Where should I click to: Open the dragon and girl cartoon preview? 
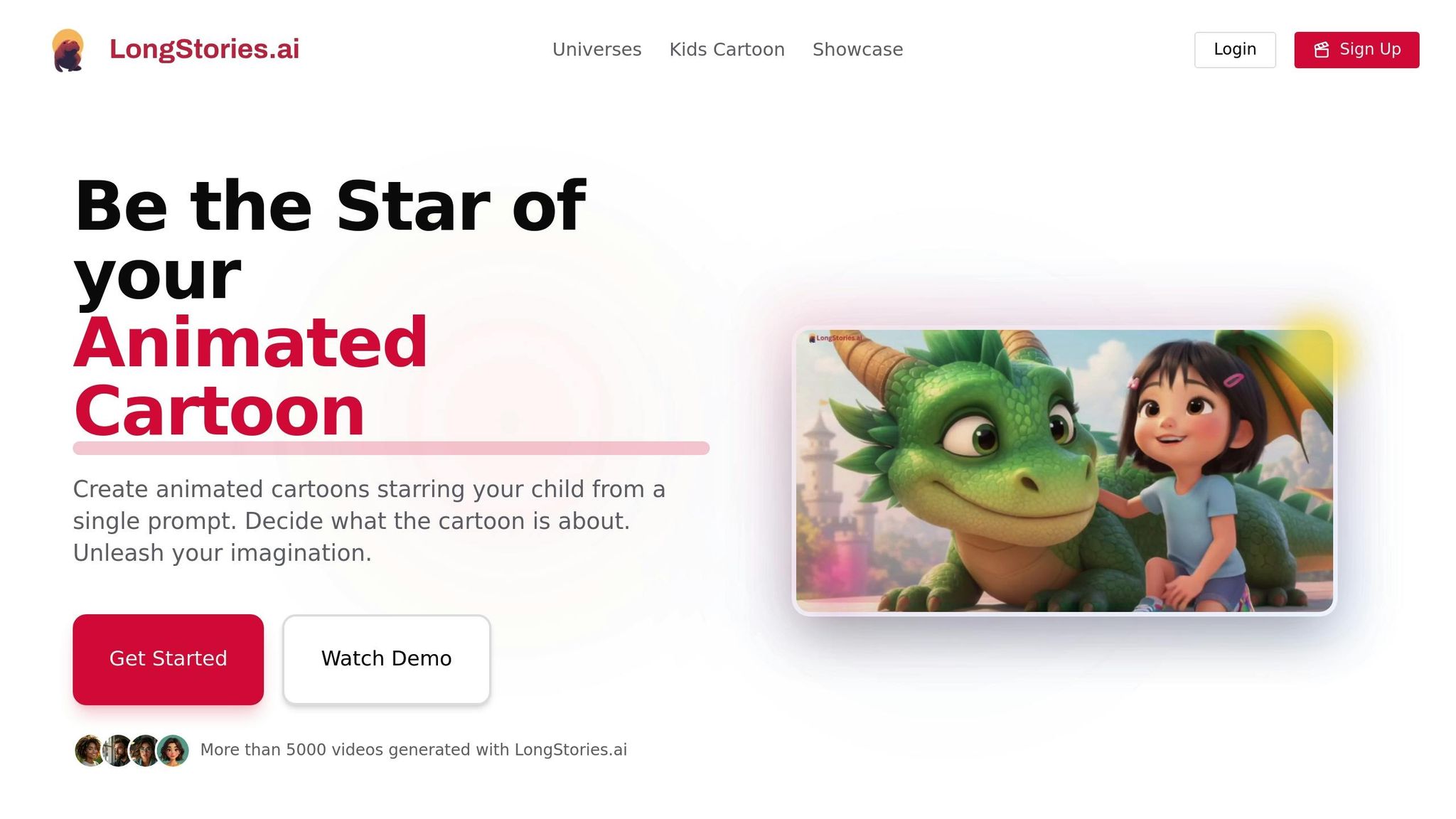click(x=1064, y=471)
